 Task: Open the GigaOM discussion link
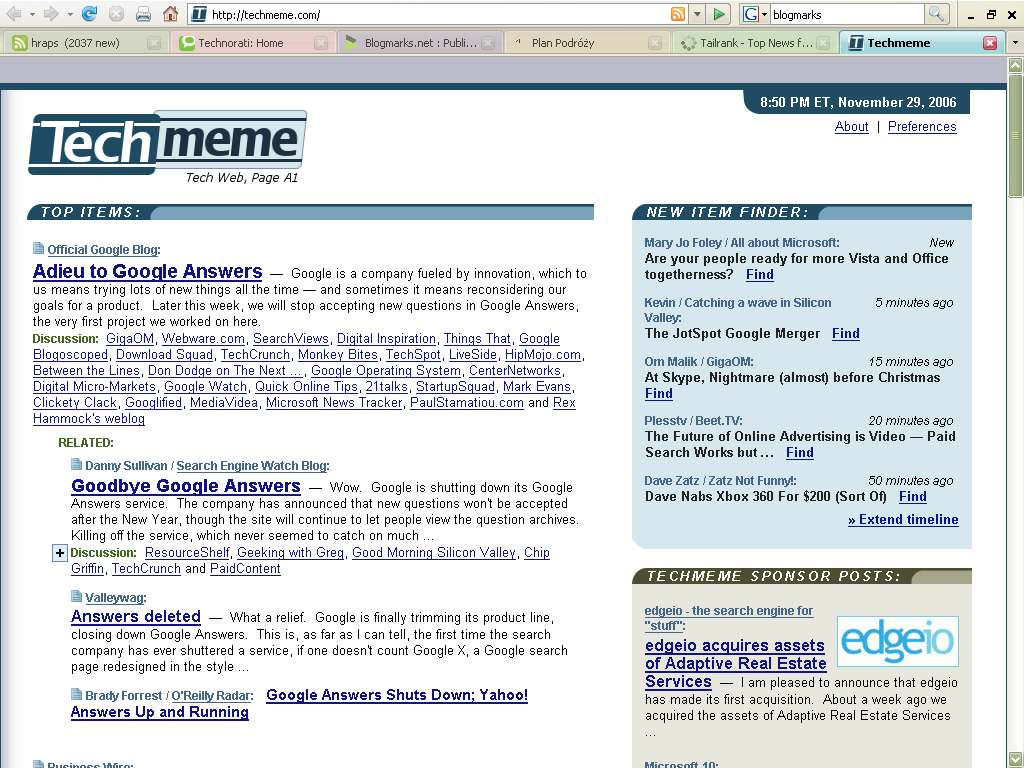pyautogui.click(x=130, y=339)
